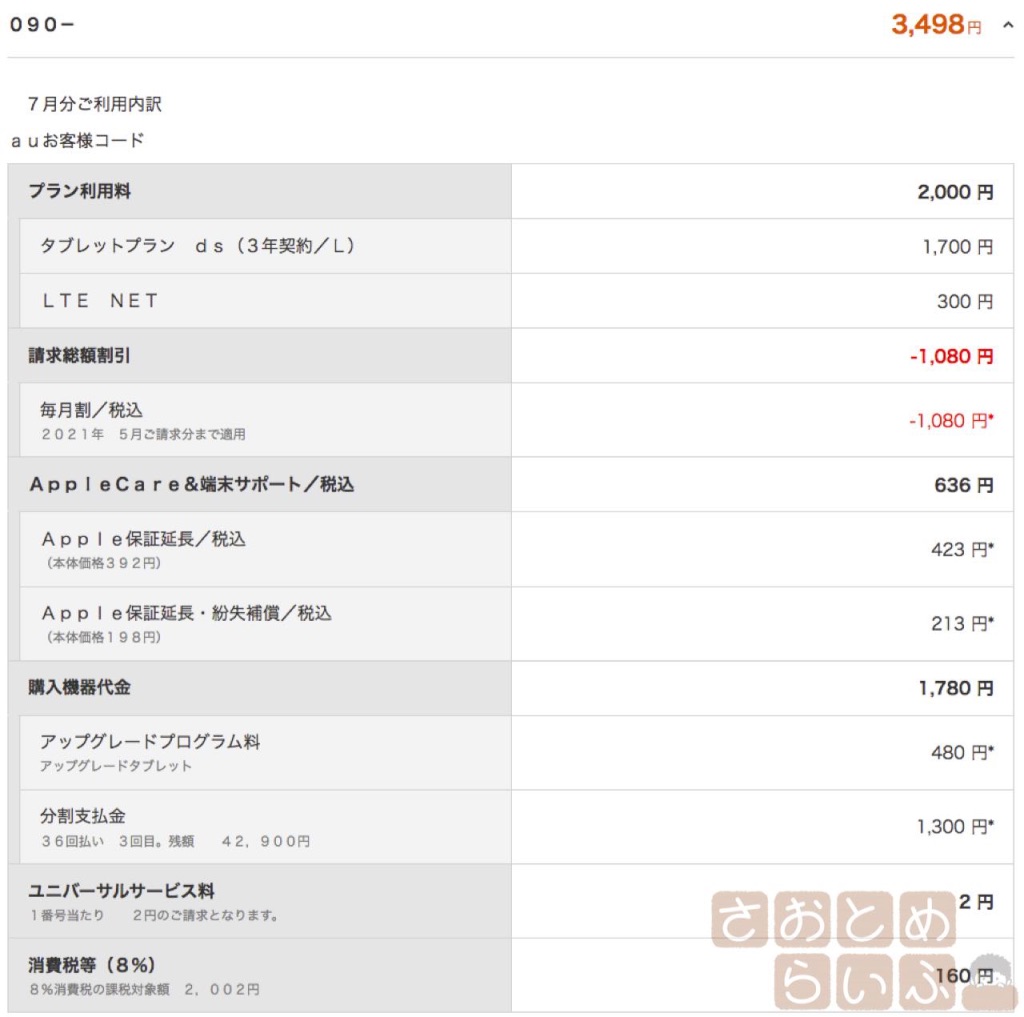Click the 1,700 円 tablet plan amount
The height and width of the screenshot is (1017, 1024).
[x=957, y=247]
